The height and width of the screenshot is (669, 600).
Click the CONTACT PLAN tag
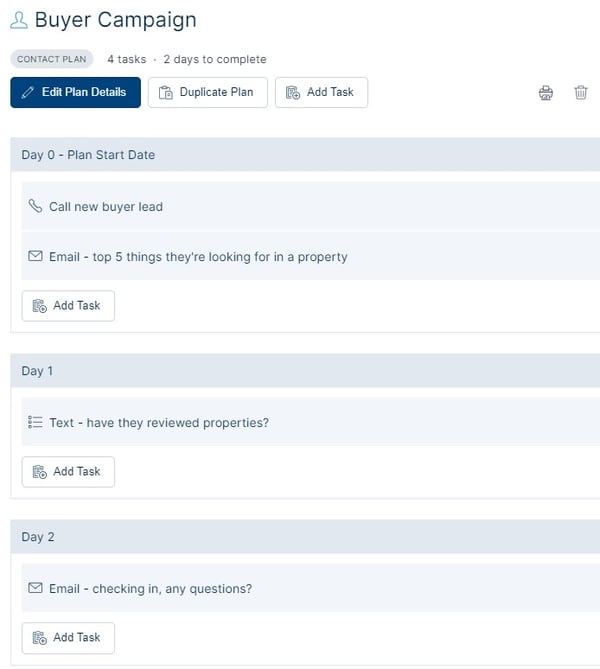[x=52, y=59]
